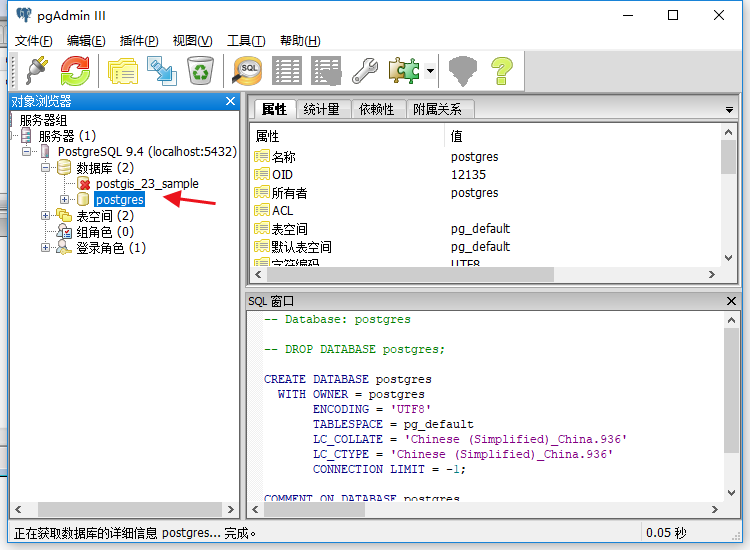The image size is (750, 550).
Task: Select the postgres database tree item
Action: coord(120,199)
